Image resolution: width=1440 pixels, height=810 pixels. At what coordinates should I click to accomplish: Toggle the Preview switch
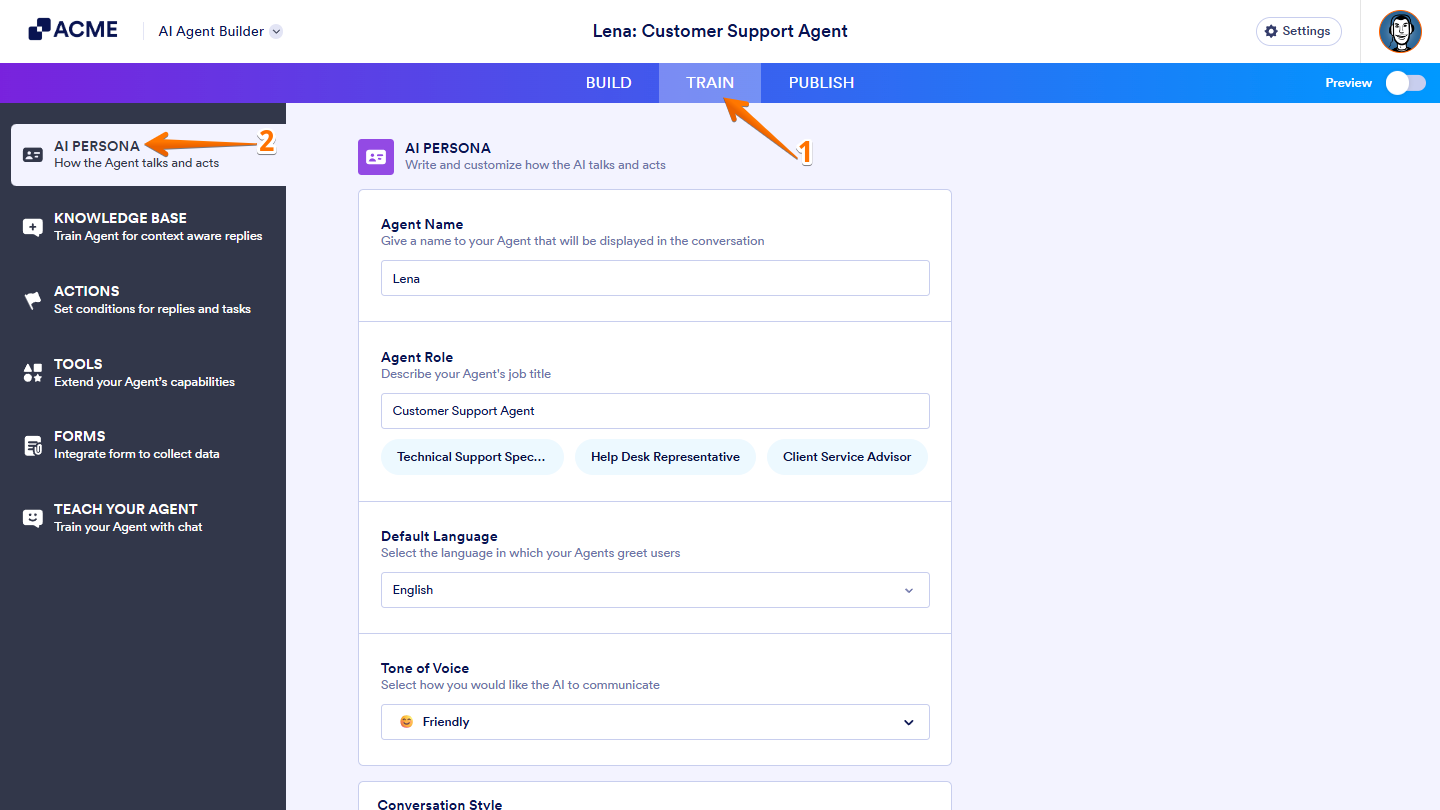point(1405,83)
